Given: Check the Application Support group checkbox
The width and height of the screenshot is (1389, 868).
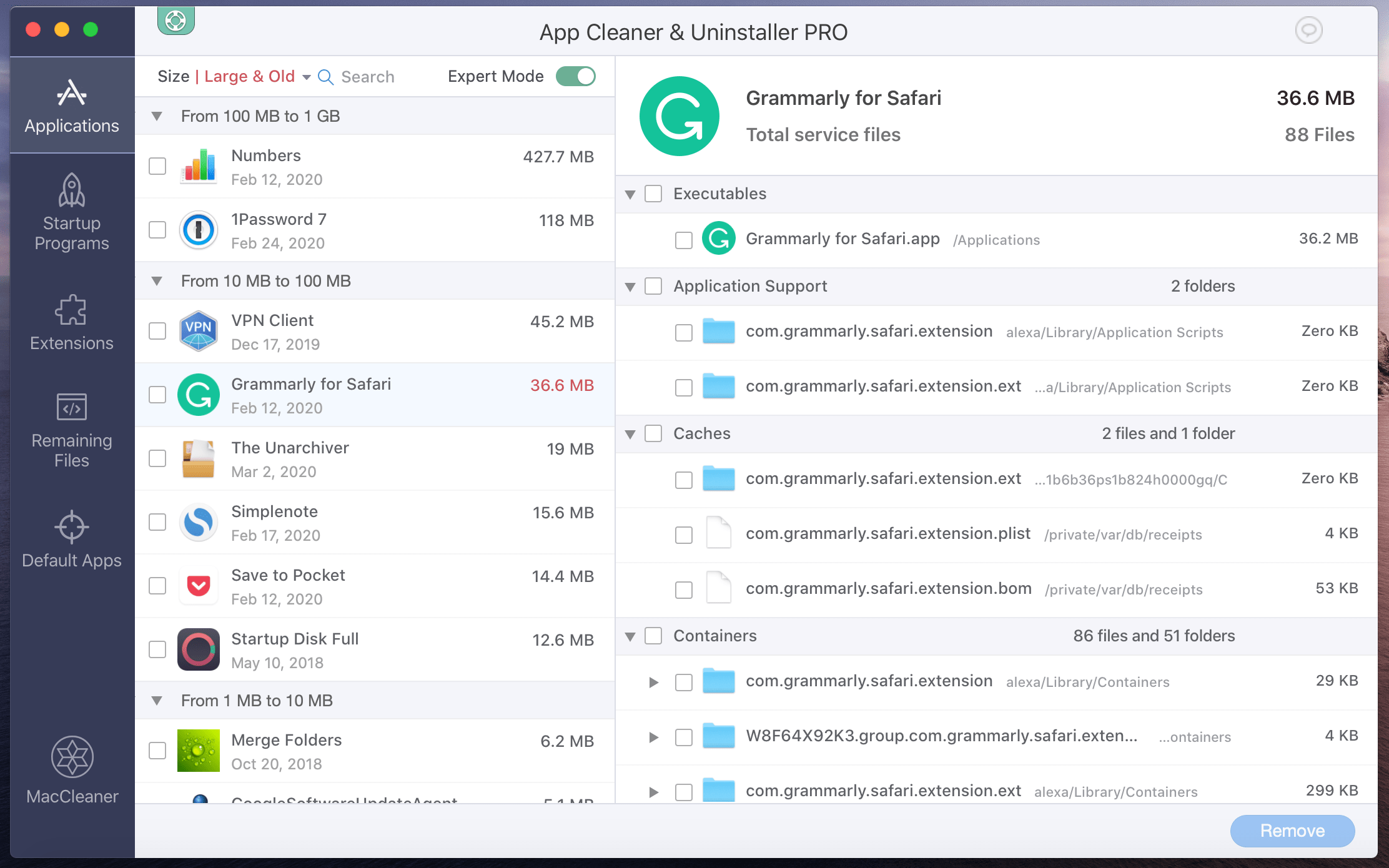Looking at the screenshot, I should tap(653, 286).
